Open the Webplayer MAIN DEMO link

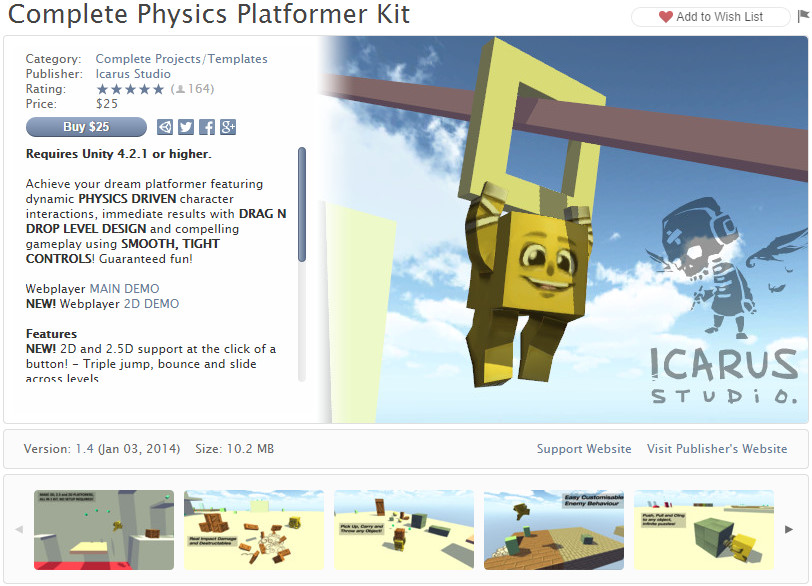tap(125, 289)
